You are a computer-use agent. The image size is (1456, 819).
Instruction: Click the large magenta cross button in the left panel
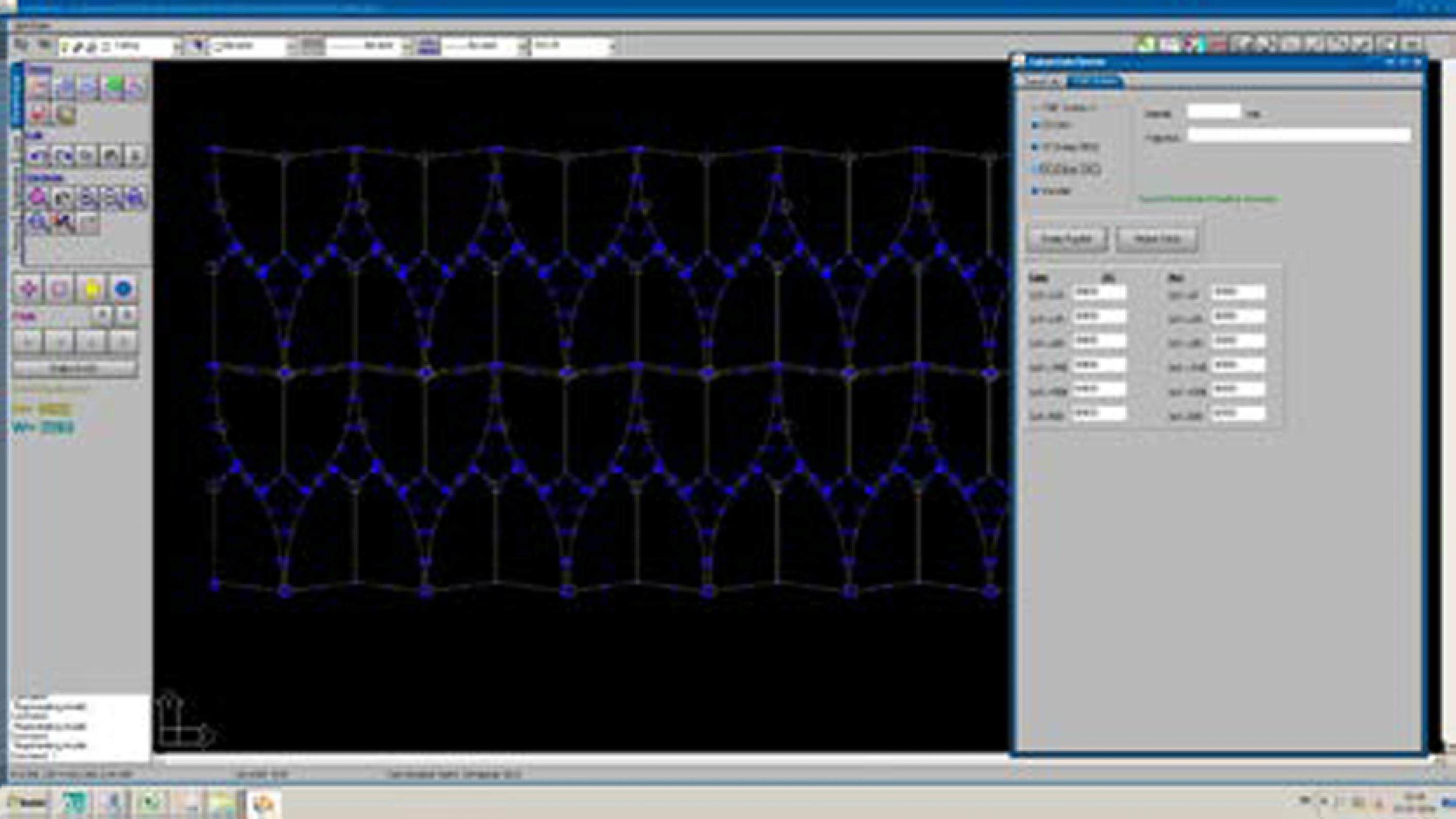click(28, 289)
